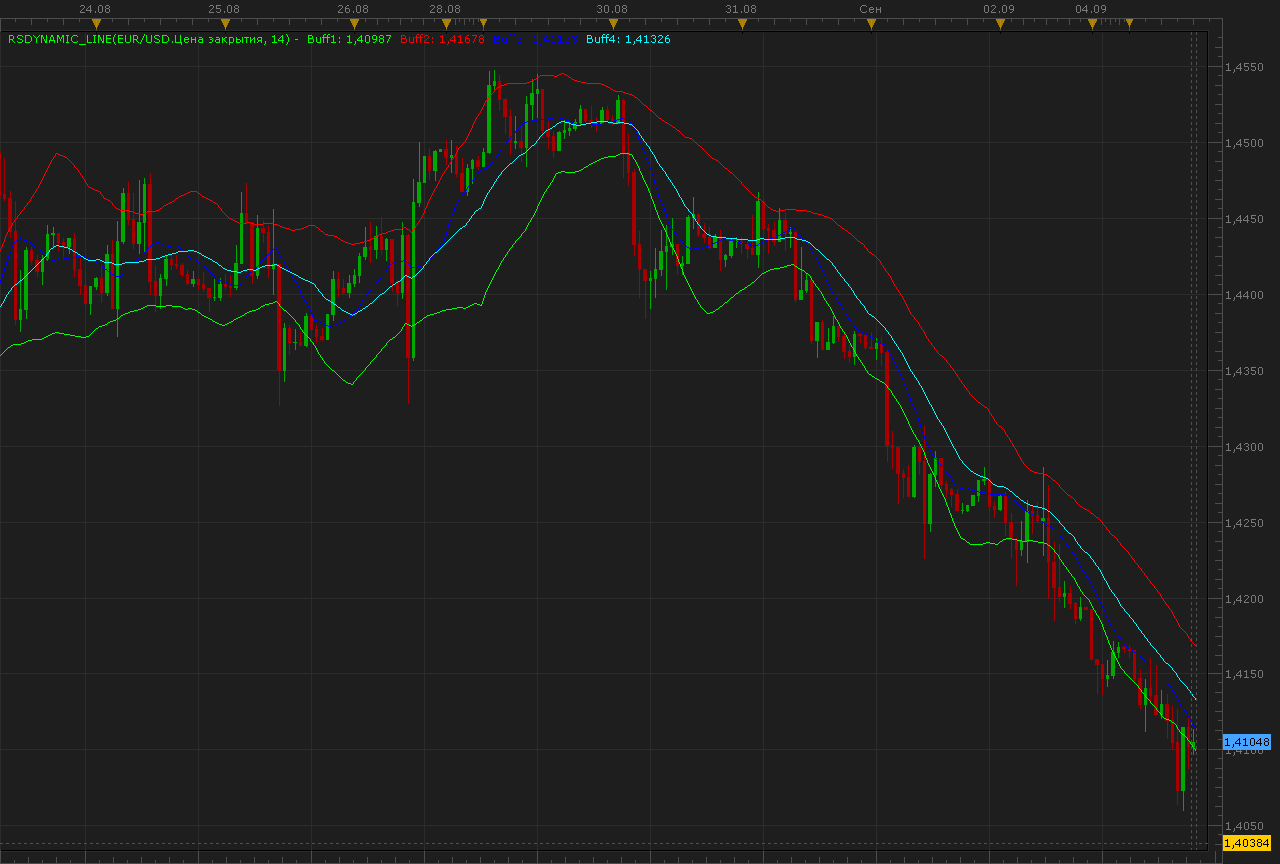The width and height of the screenshot is (1280, 864).
Task: Click the yellow 1,40384 price tag
Action: pos(1247,844)
